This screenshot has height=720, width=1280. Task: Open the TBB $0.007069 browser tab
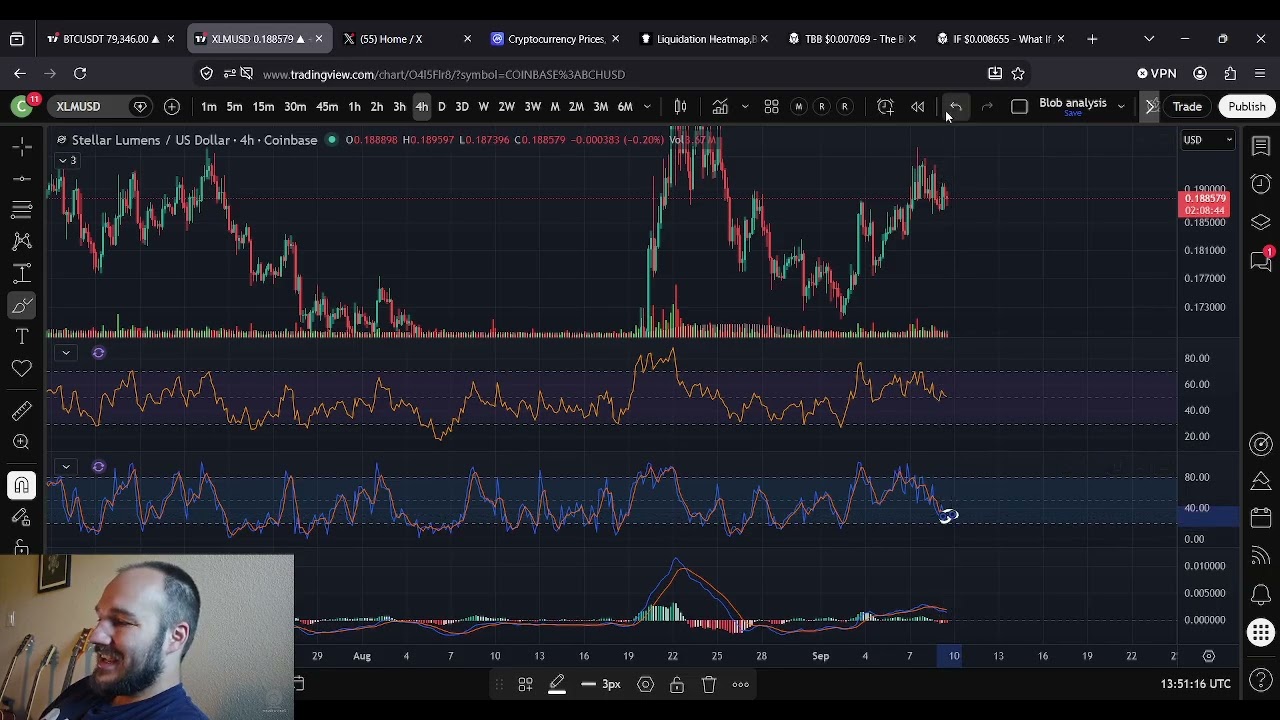[853, 39]
